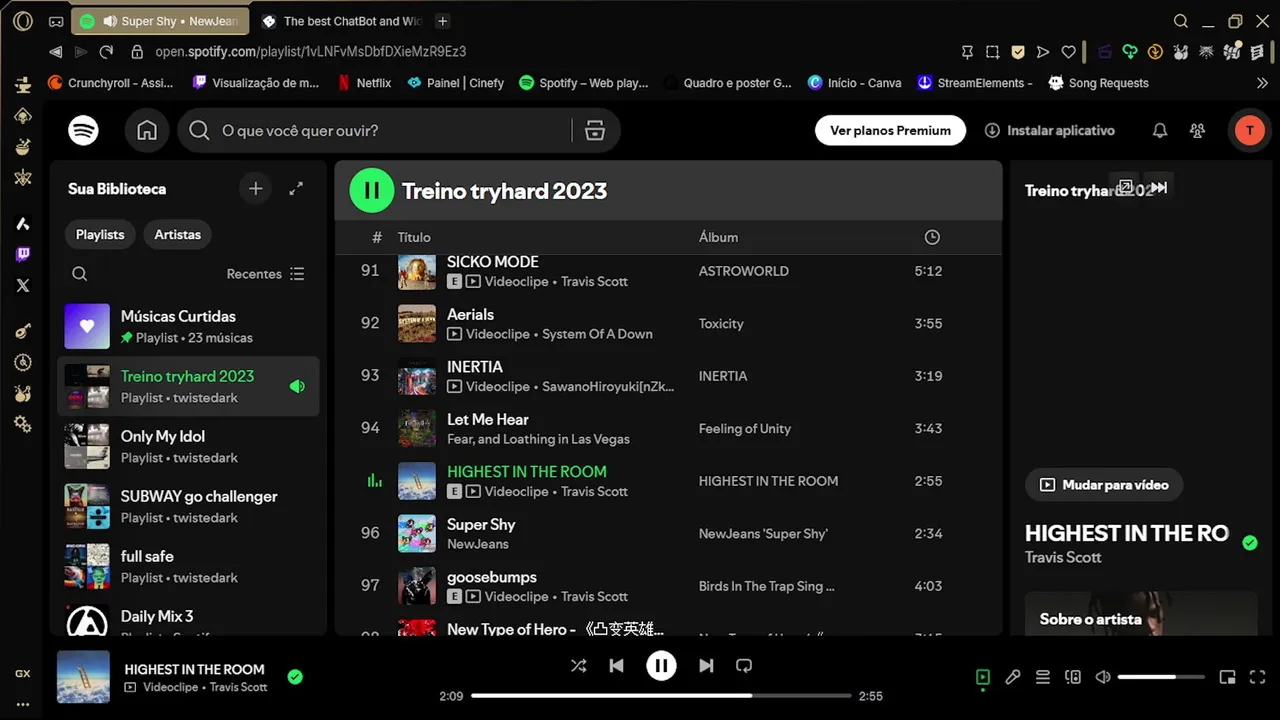The image size is (1280, 720).
Task: Toggle Now Playing view icon
Action: click(983, 677)
